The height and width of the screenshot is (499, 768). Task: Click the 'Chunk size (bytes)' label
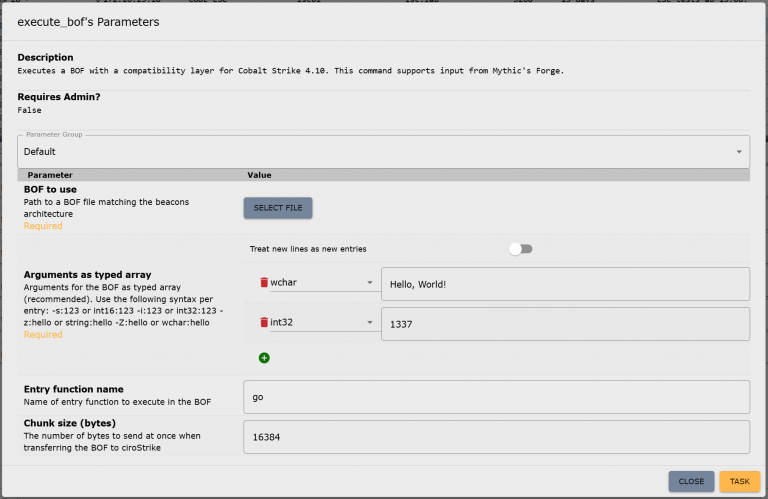(72, 424)
